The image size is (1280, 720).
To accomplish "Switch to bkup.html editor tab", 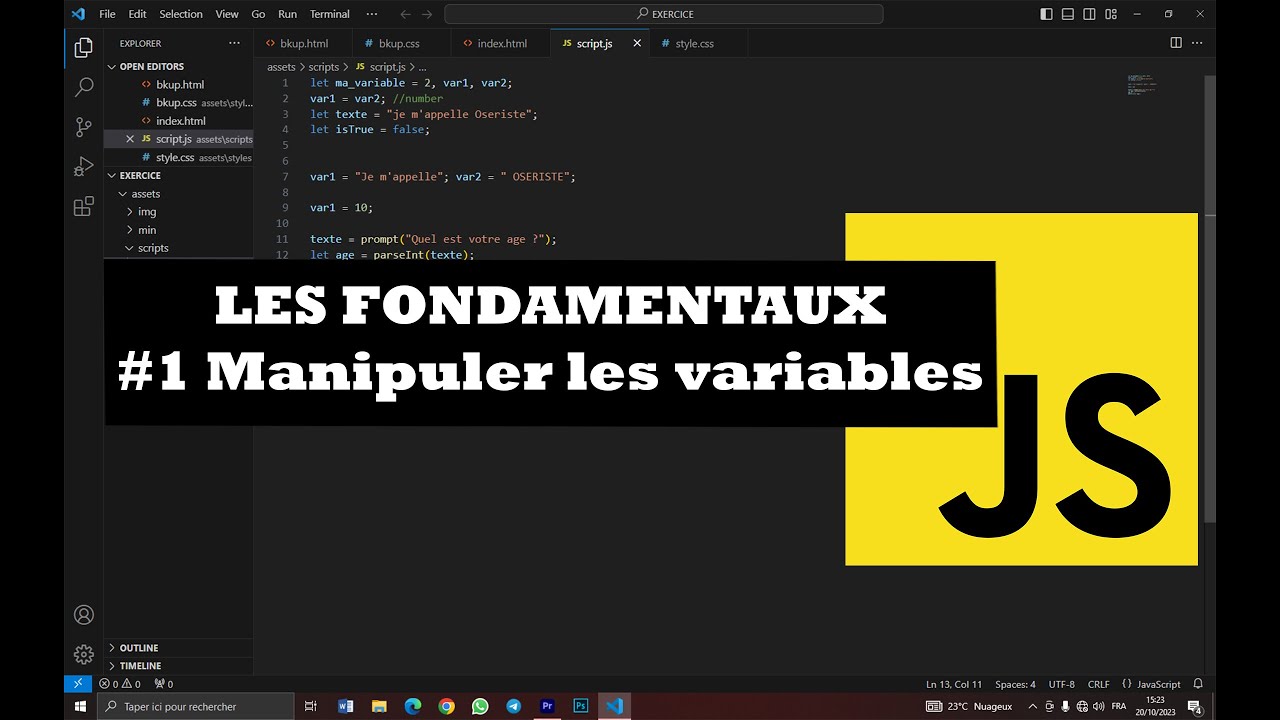I will coord(303,43).
